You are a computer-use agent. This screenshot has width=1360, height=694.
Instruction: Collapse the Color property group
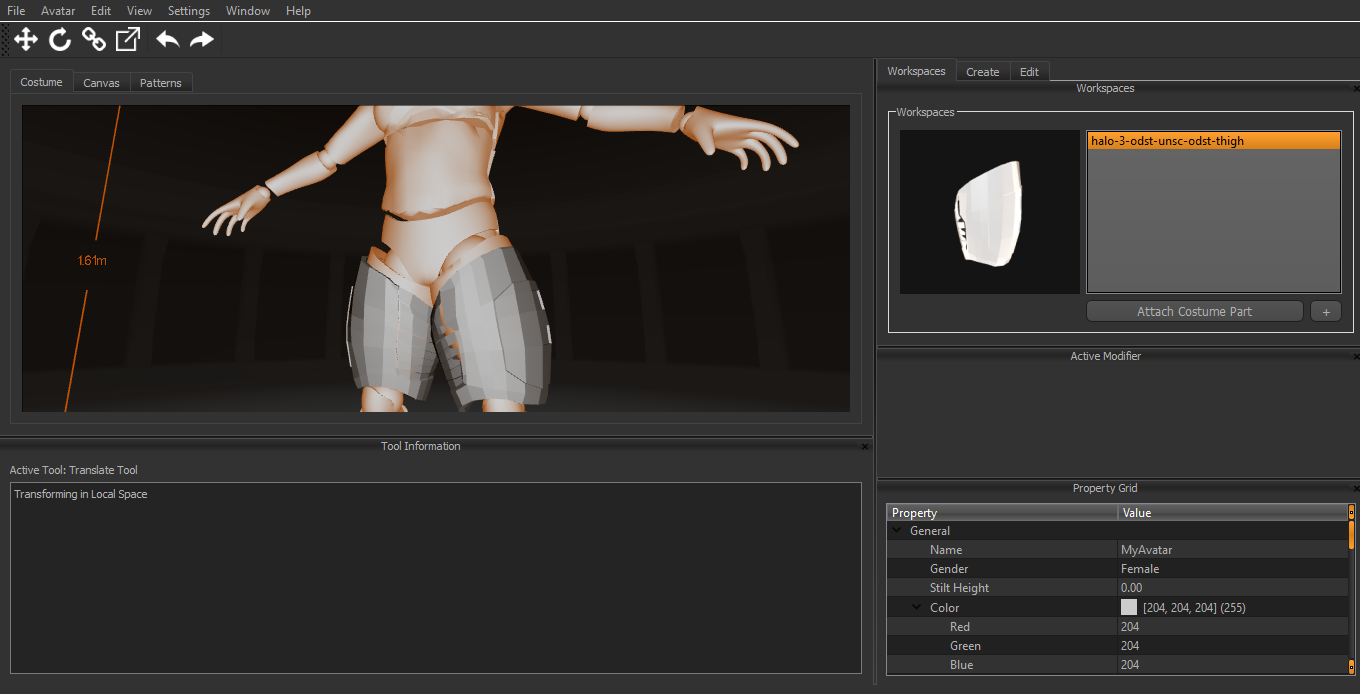click(x=917, y=607)
